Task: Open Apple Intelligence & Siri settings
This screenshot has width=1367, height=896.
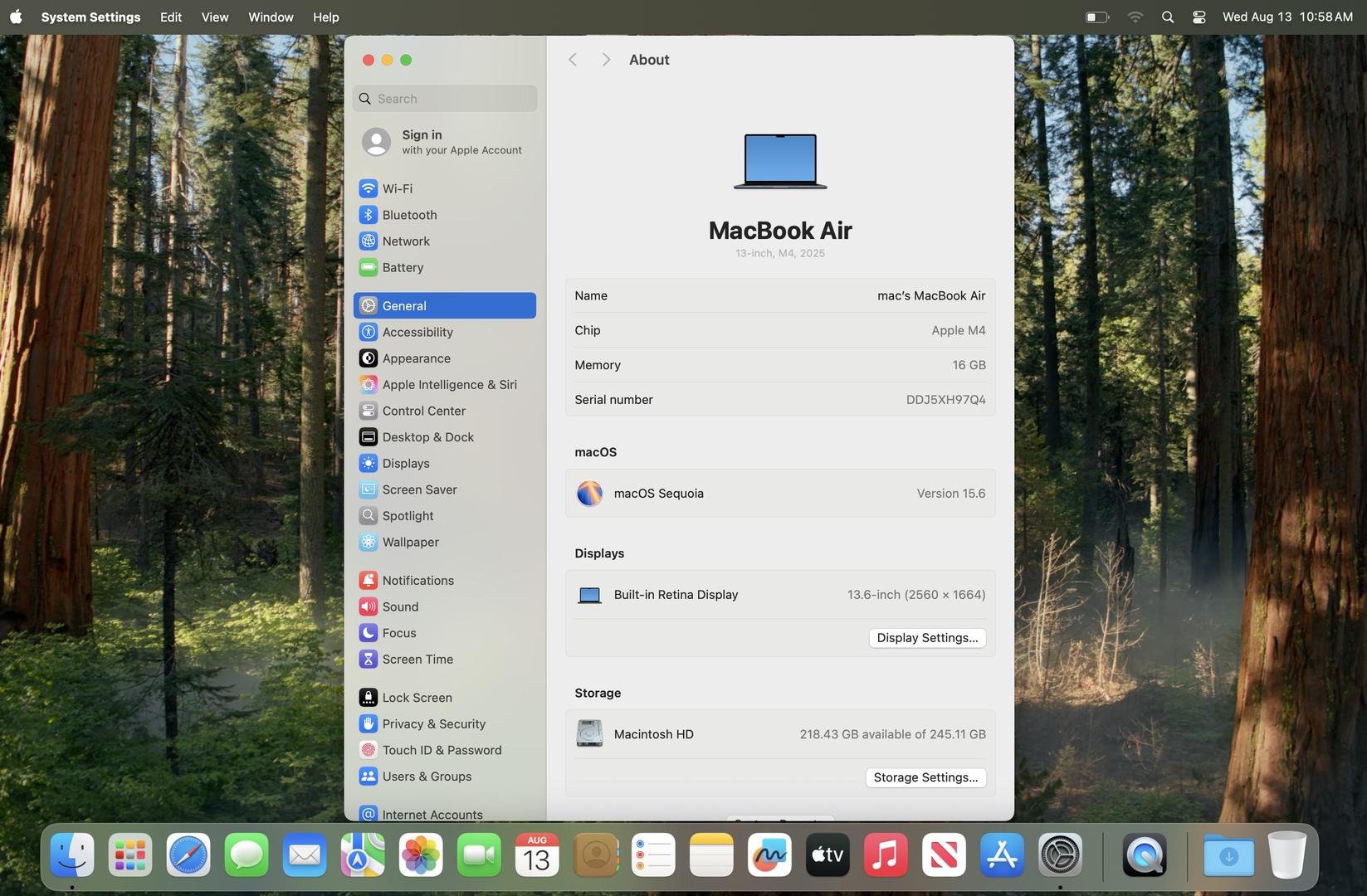Action: point(444,385)
